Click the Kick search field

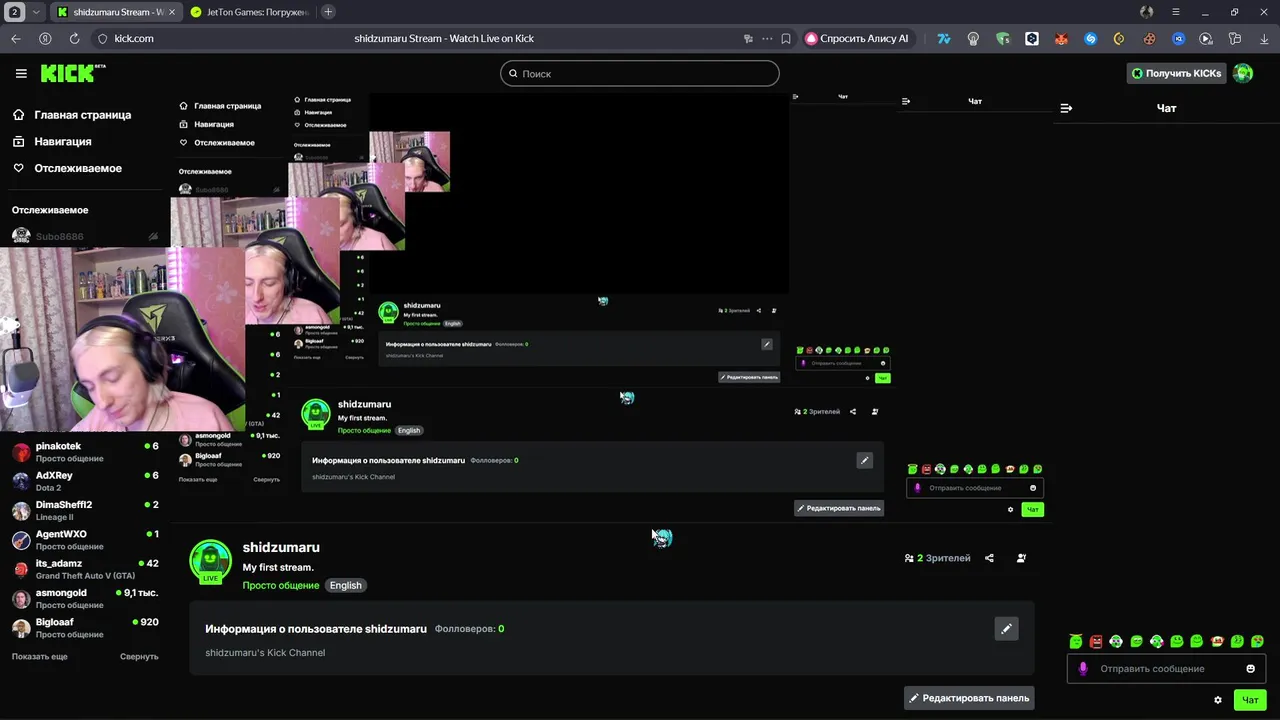(640, 73)
